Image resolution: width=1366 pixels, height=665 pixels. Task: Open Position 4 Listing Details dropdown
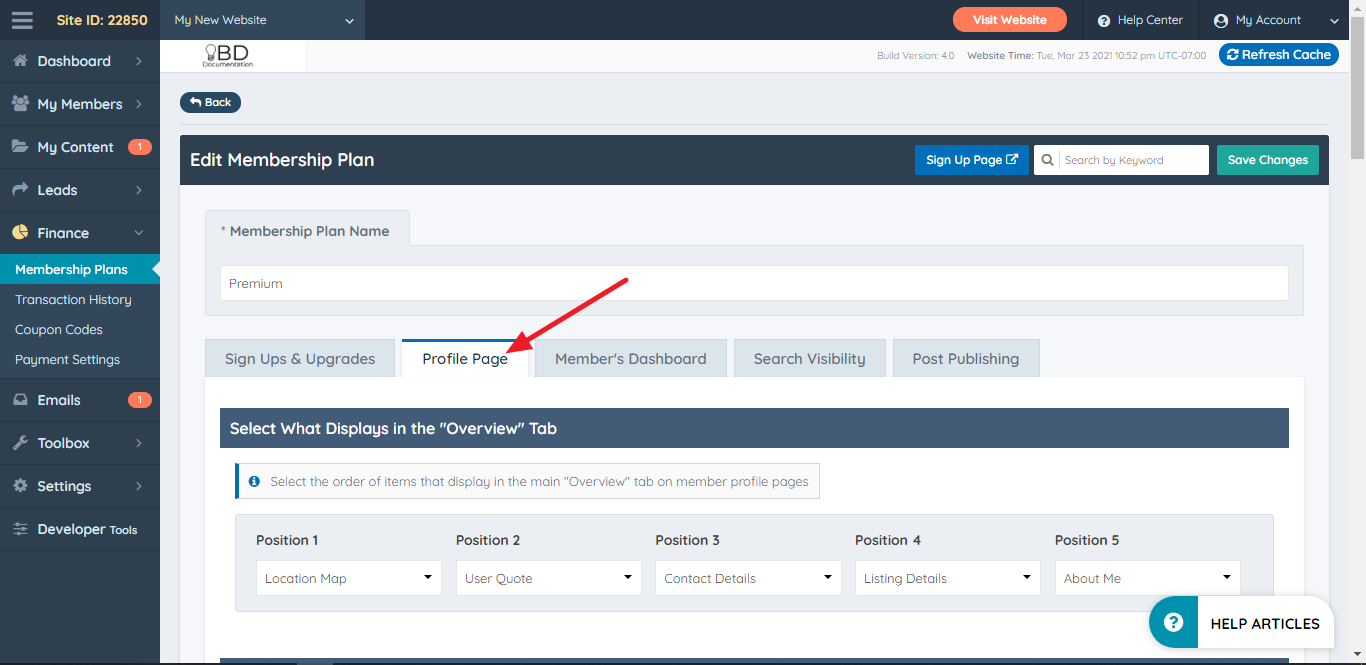click(x=948, y=578)
